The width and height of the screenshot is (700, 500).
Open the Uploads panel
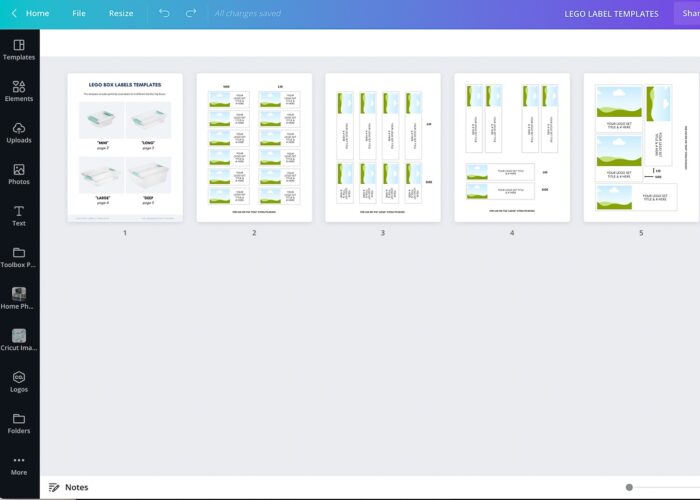point(19,132)
